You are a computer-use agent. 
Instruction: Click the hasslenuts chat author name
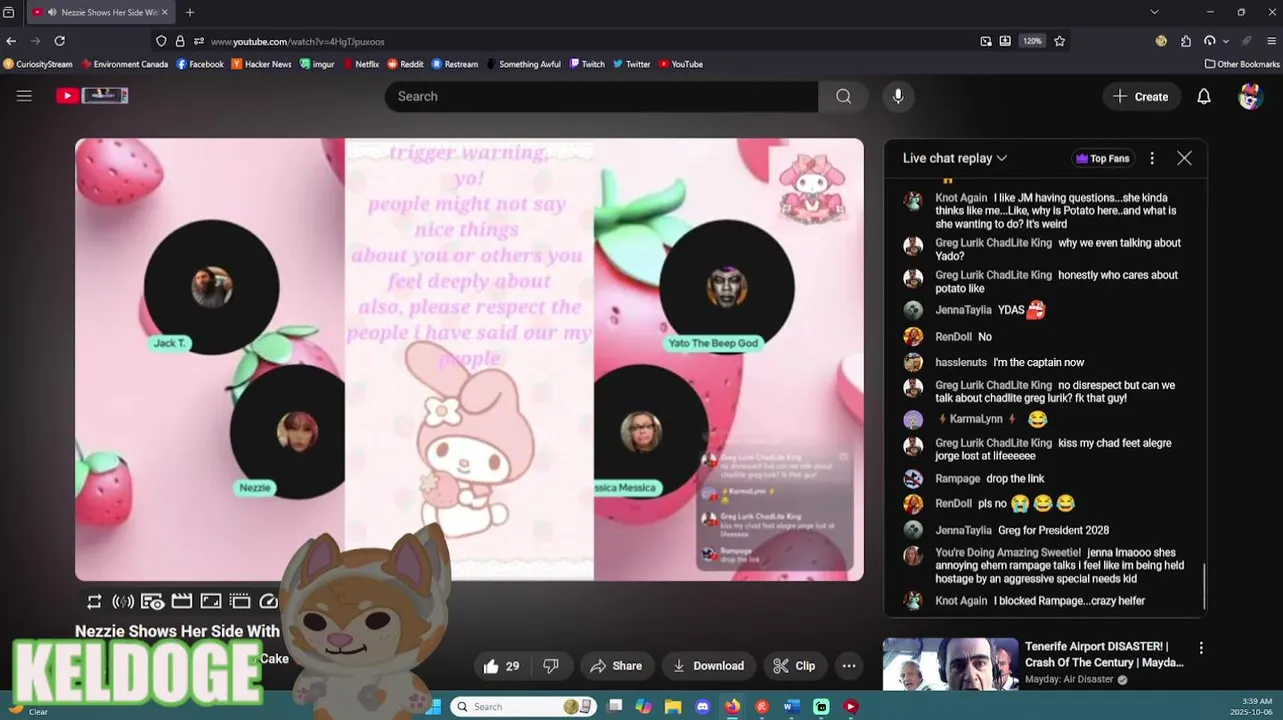pyautogui.click(x=960, y=362)
